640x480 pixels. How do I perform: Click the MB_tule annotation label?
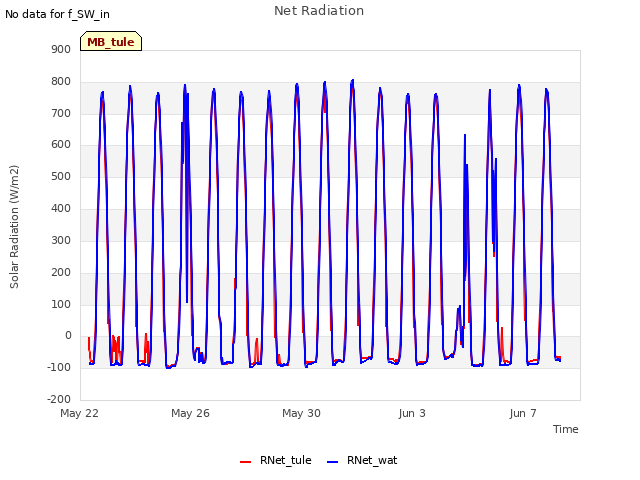point(111,41)
